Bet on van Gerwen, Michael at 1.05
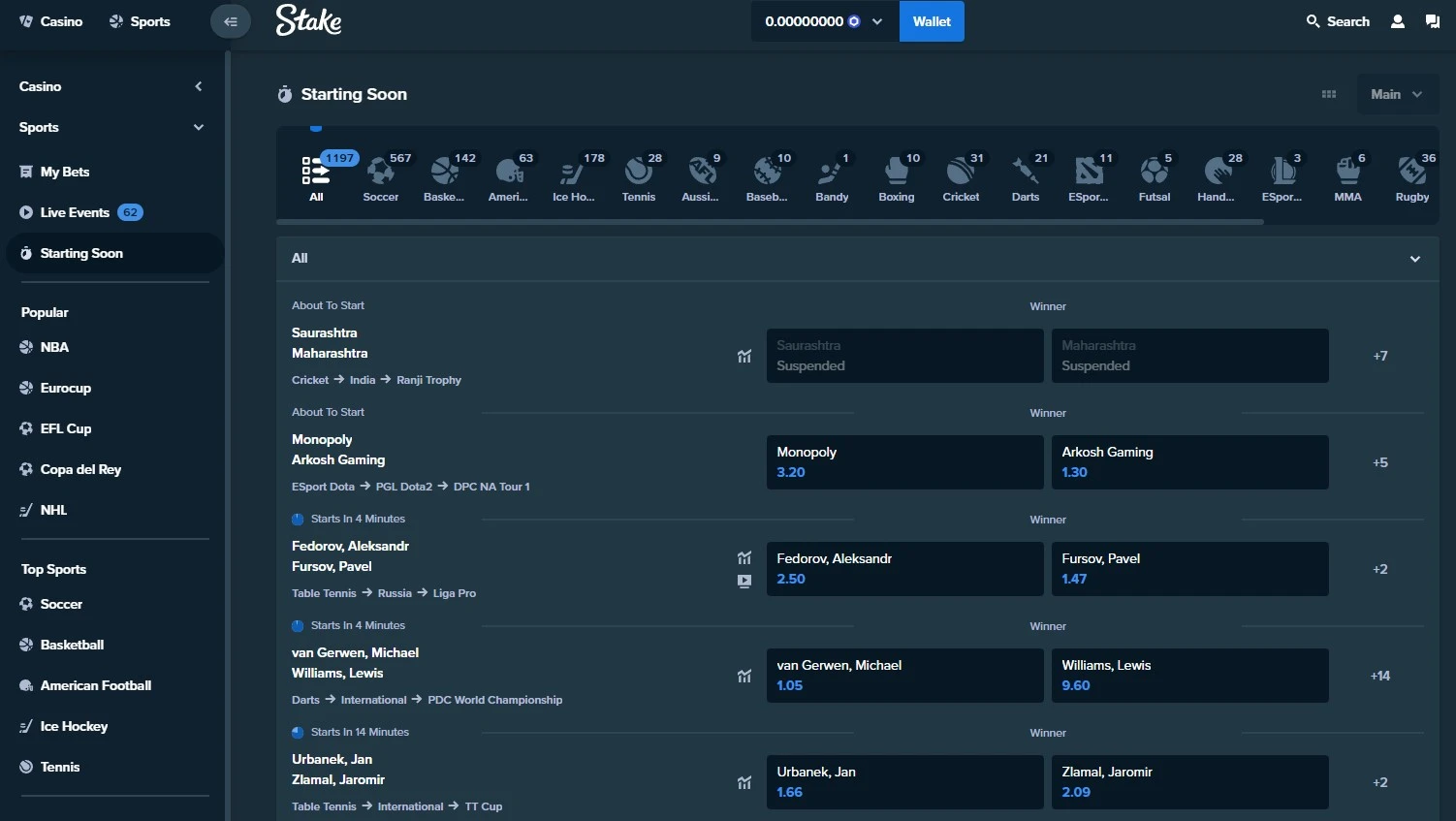This screenshot has width=1456, height=821. pyautogui.click(x=904, y=676)
